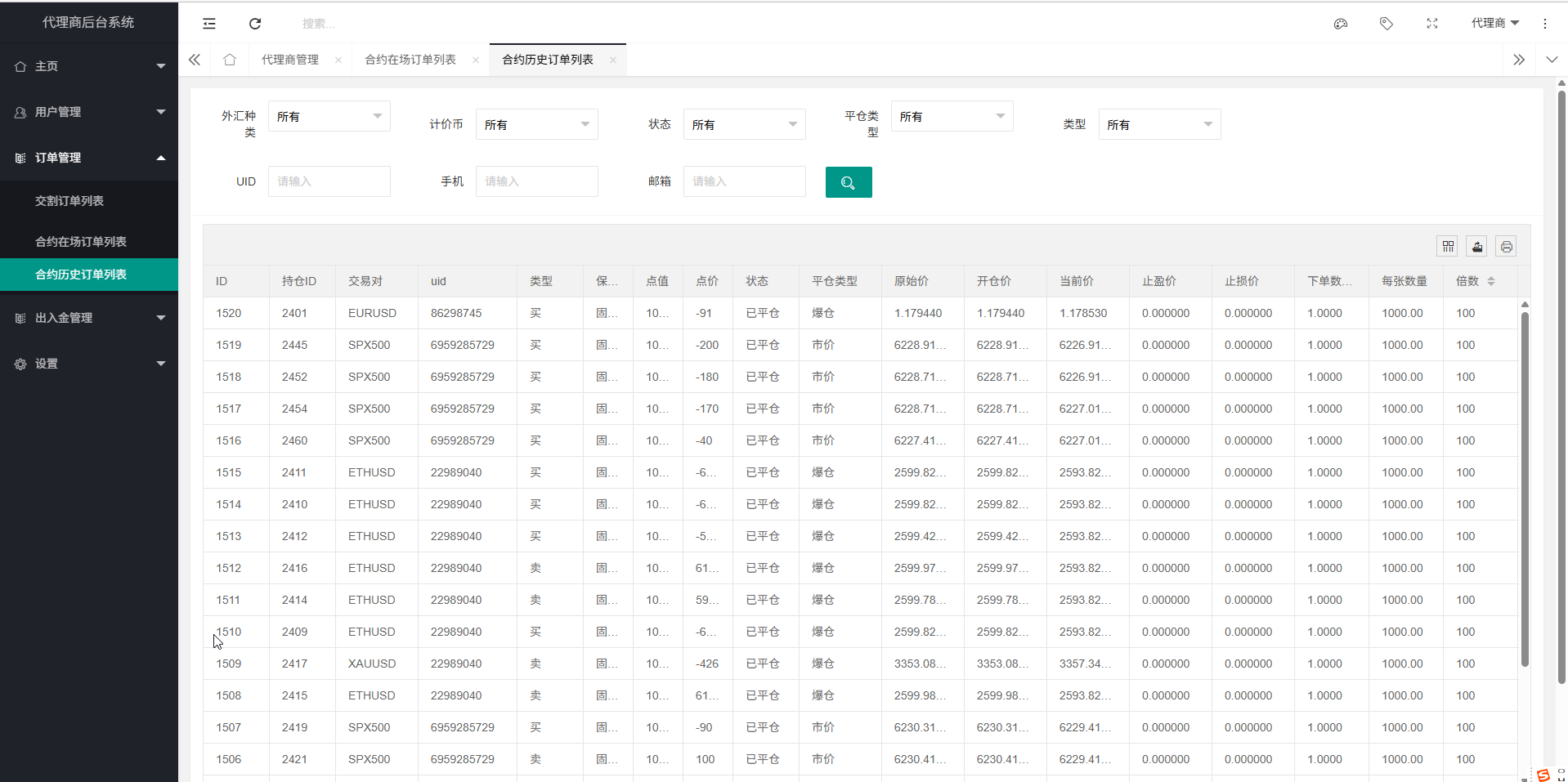Open the 平仓类型 dropdown
1568x782 pixels.
pyautogui.click(x=952, y=117)
